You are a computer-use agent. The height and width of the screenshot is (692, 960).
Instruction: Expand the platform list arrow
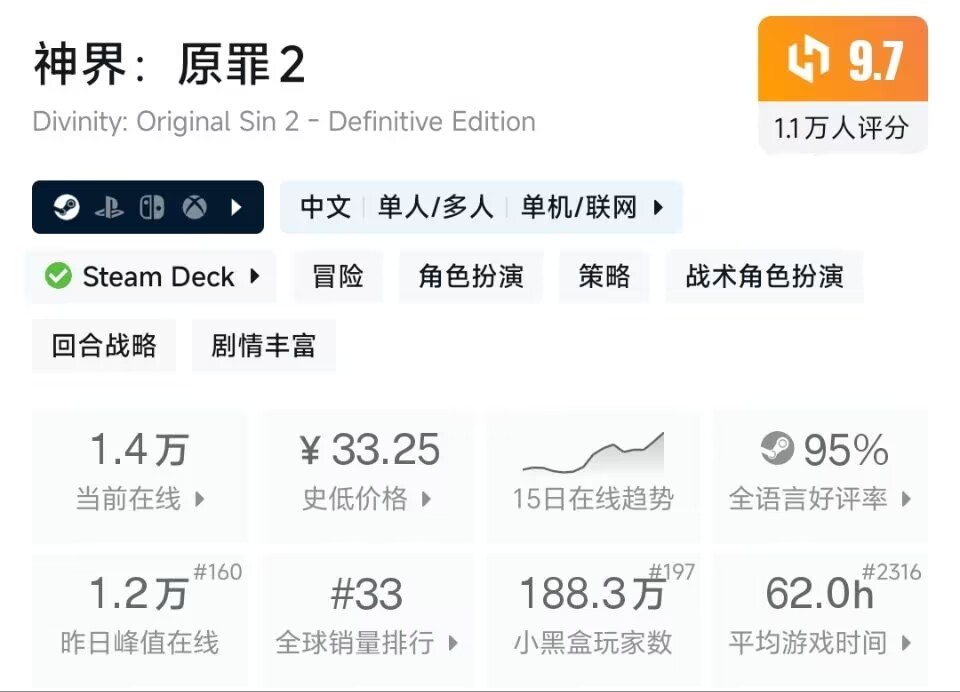click(x=237, y=207)
